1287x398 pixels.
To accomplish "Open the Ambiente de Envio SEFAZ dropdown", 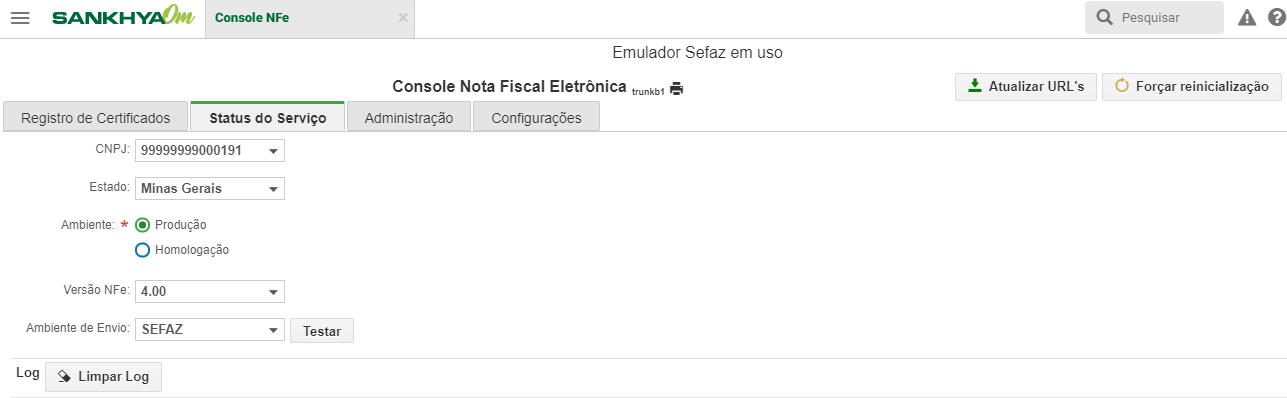I will 210,330.
